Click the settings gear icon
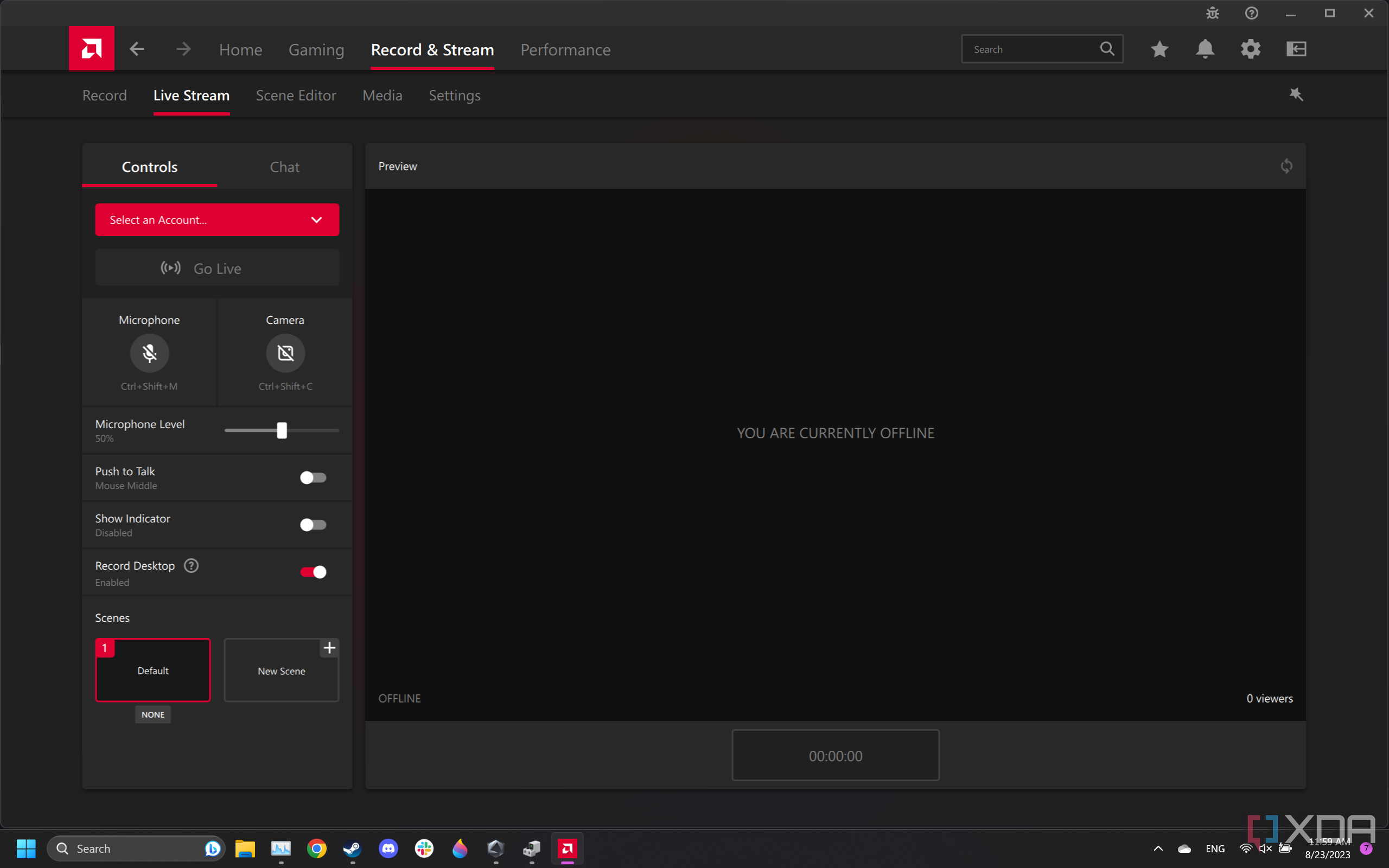 point(1251,48)
